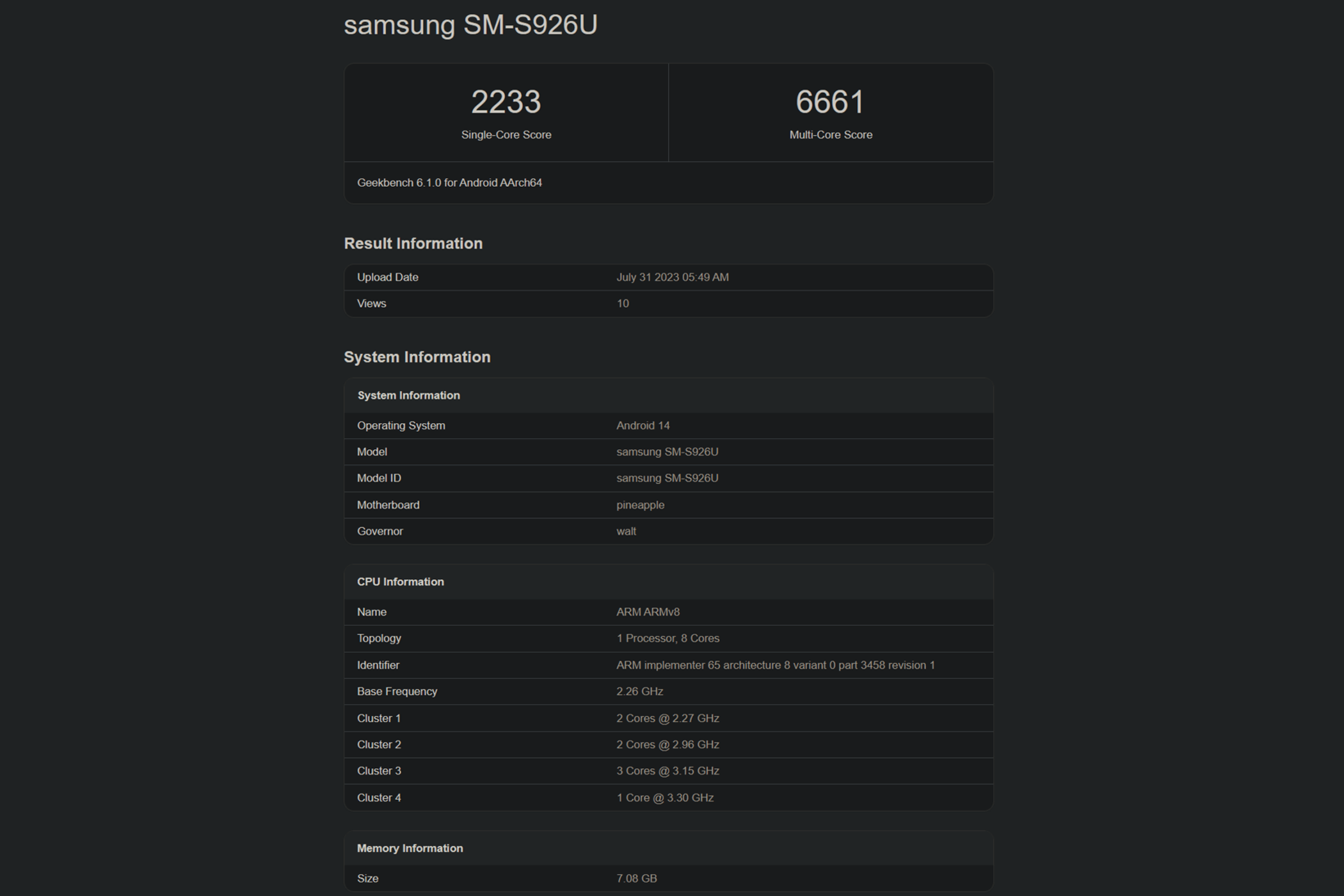Click the Views count value 10
Viewport: 1344px width, 896px height.
[x=623, y=303]
